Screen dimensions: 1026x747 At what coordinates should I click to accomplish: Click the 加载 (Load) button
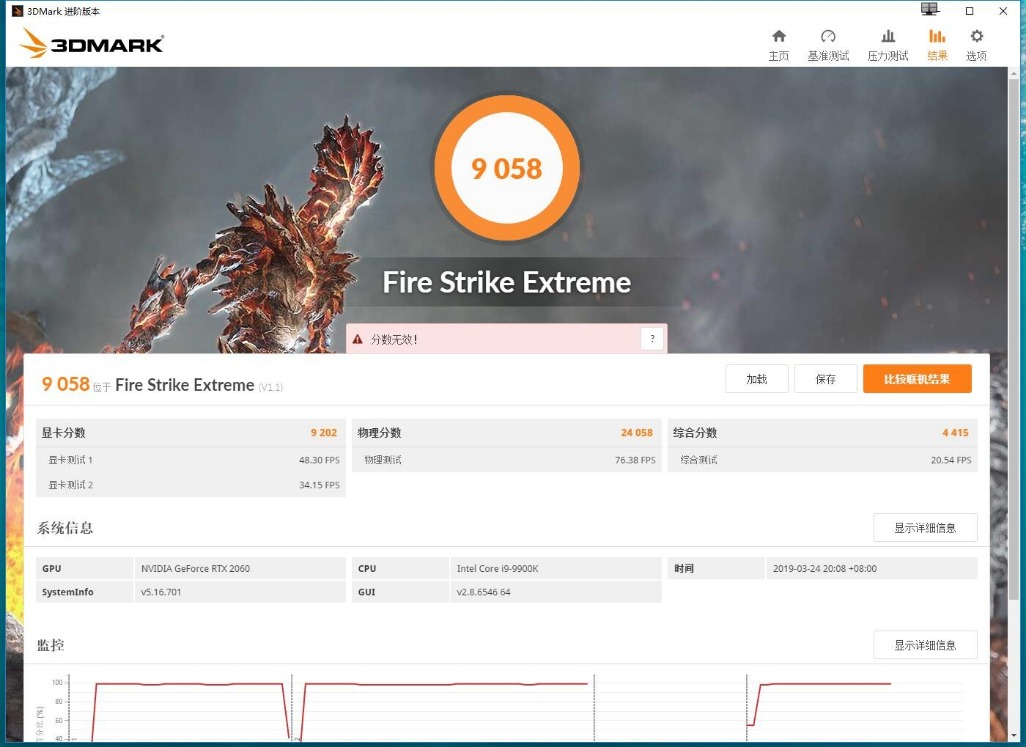coord(756,378)
